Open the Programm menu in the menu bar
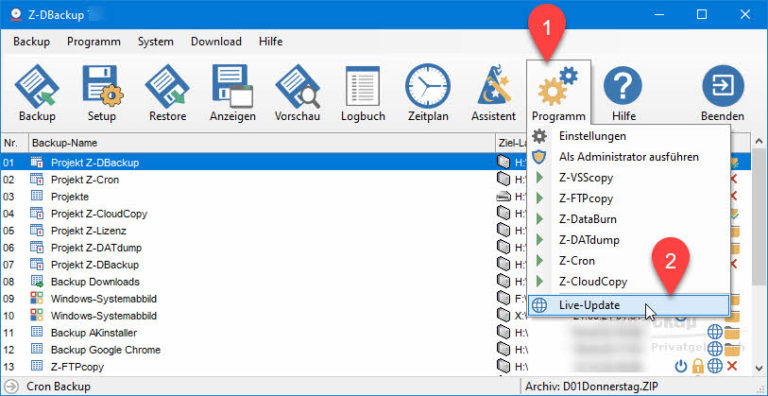The image size is (768, 396). (x=94, y=42)
